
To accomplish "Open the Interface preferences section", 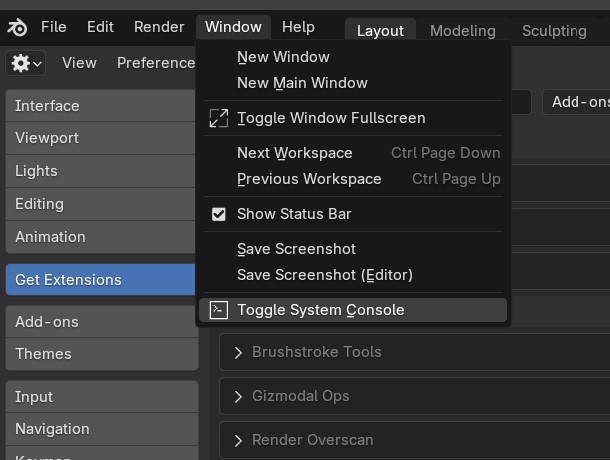I will (100, 106).
